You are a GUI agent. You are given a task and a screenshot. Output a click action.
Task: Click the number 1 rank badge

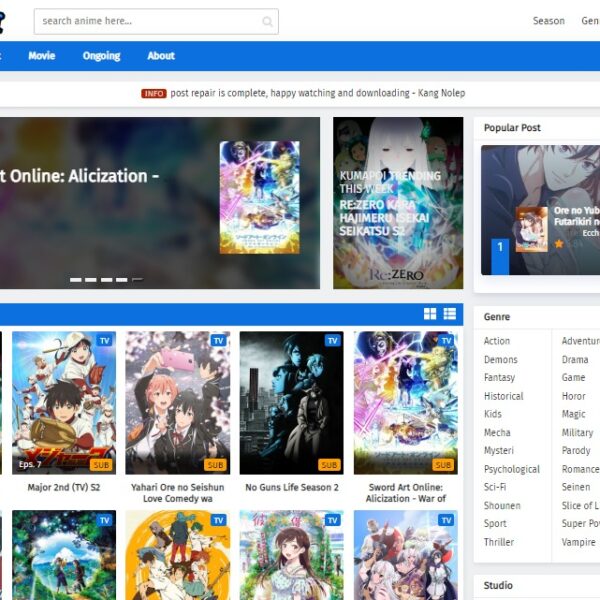(500, 256)
